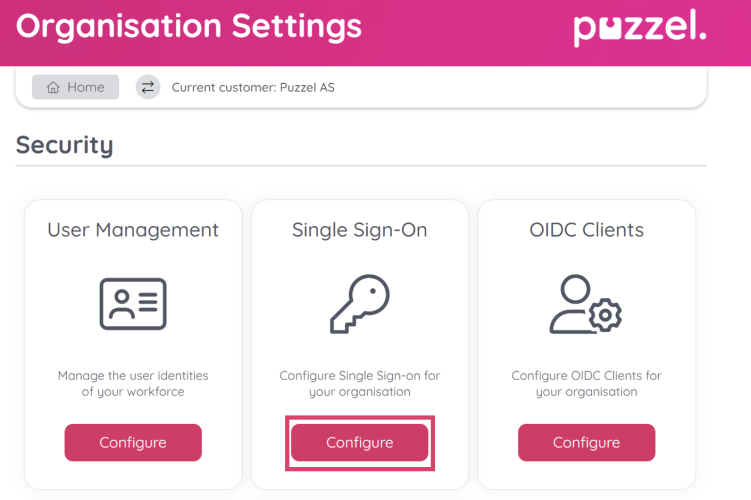Open Configure under Single Sign-On

tap(360, 443)
